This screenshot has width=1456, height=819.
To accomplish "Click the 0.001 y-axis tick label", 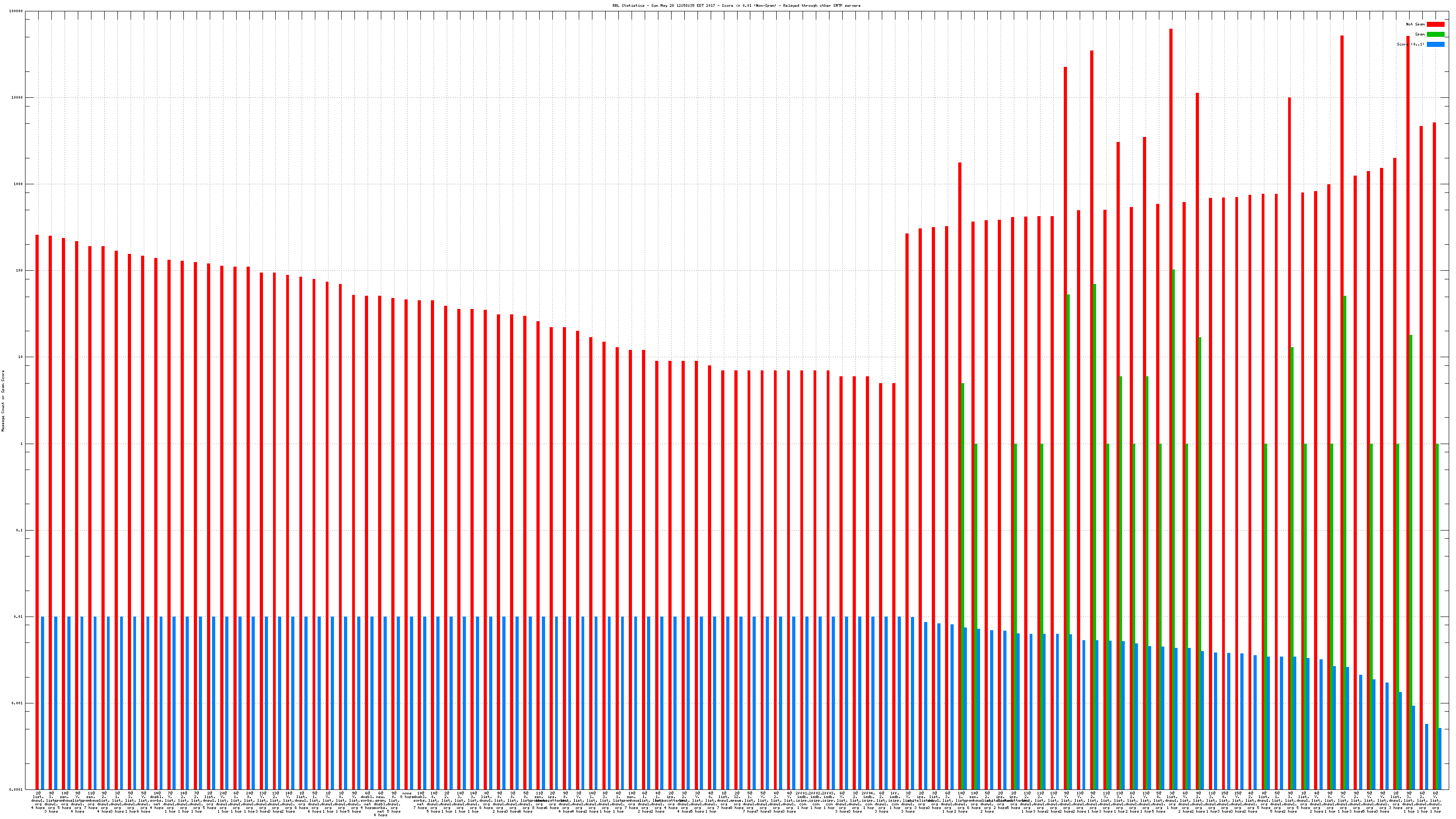I will (18, 703).
